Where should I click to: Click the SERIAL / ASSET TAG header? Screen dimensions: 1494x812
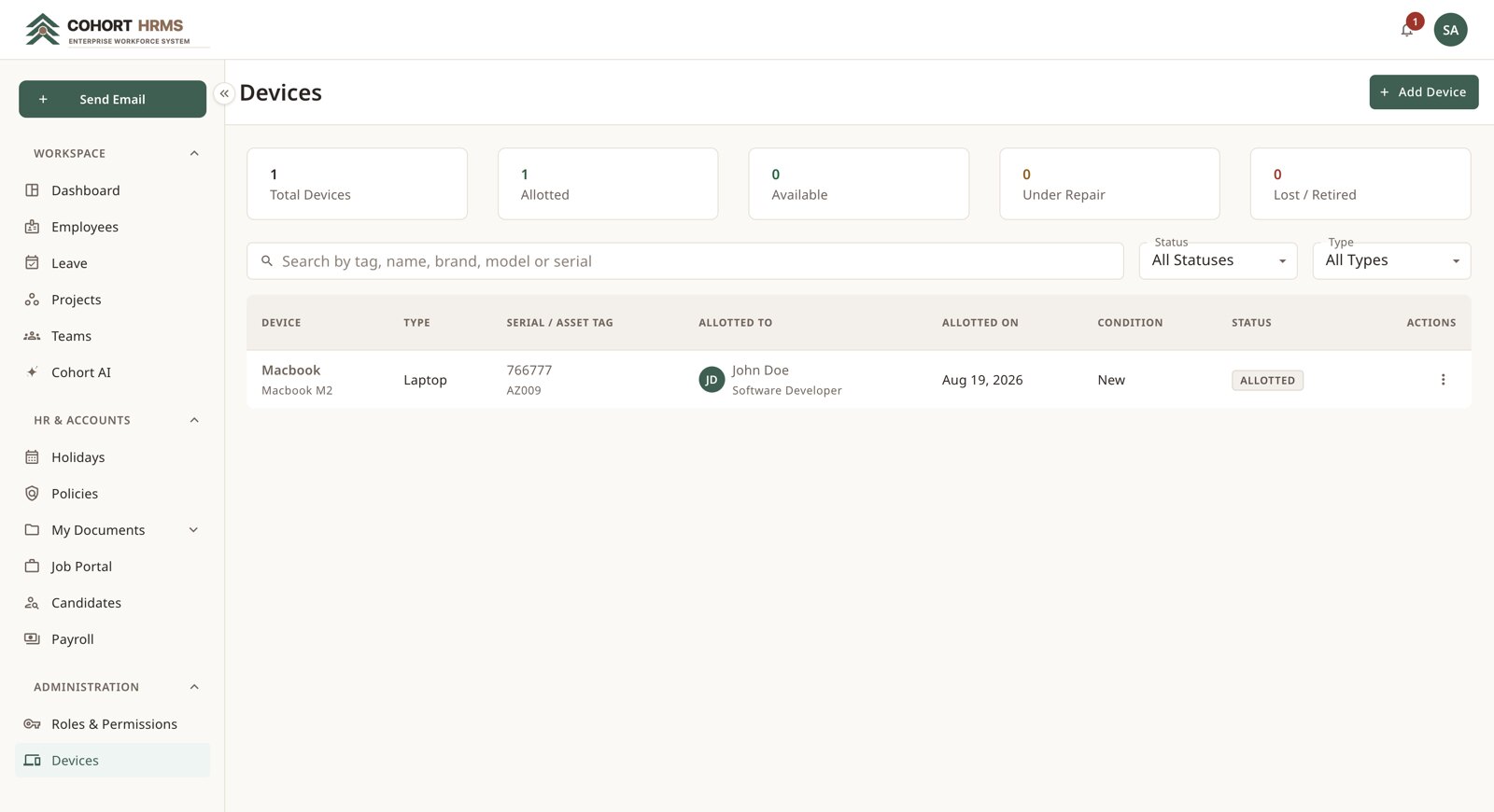tap(559, 323)
